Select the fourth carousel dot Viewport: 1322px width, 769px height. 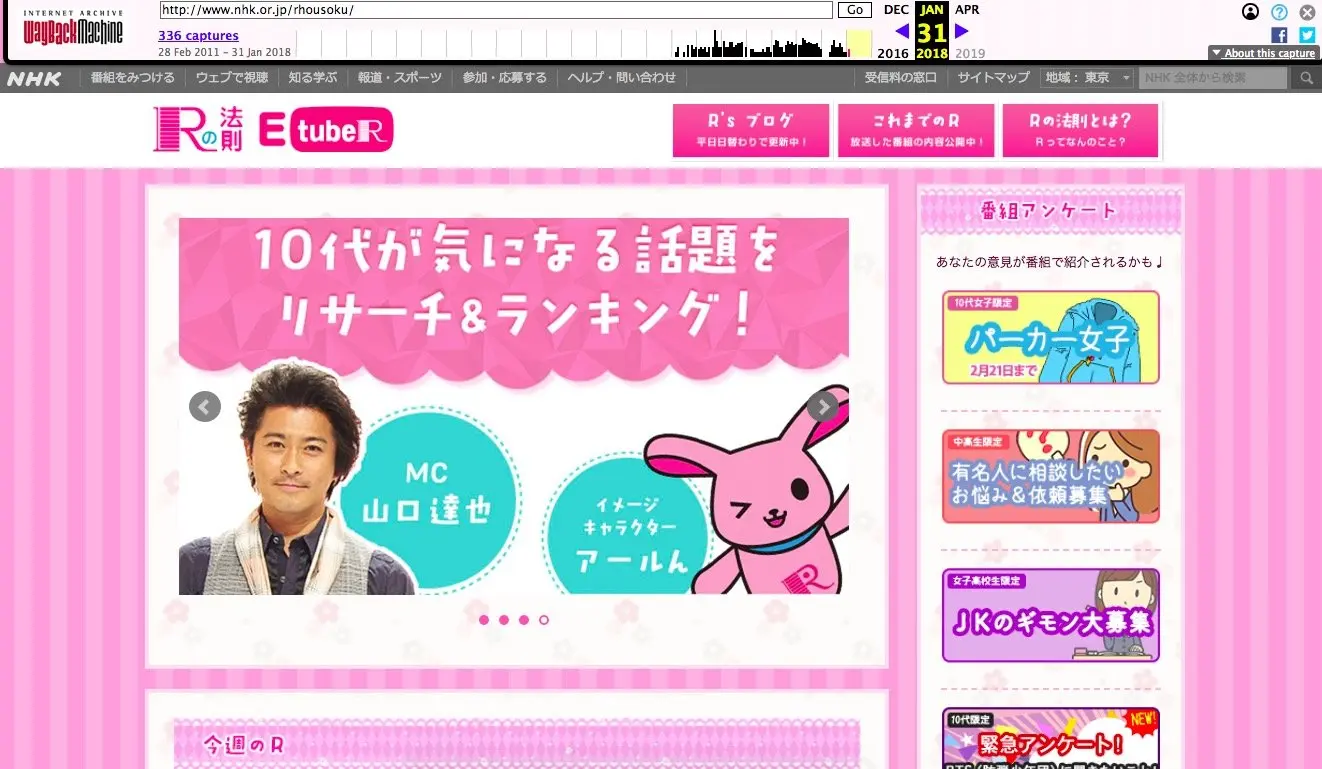pyautogui.click(x=544, y=620)
